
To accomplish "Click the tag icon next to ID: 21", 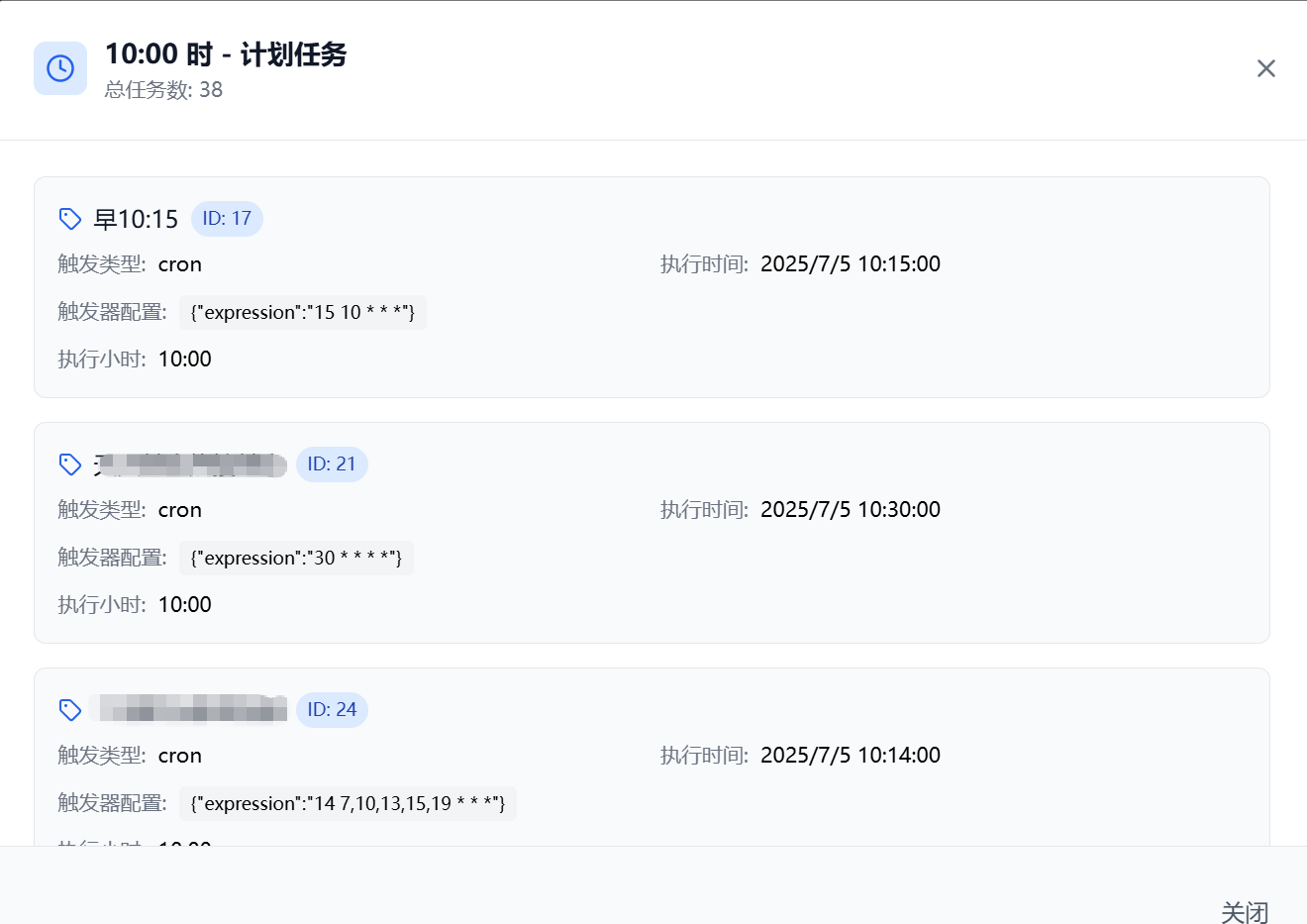I will pyautogui.click(x=70, y=464).
